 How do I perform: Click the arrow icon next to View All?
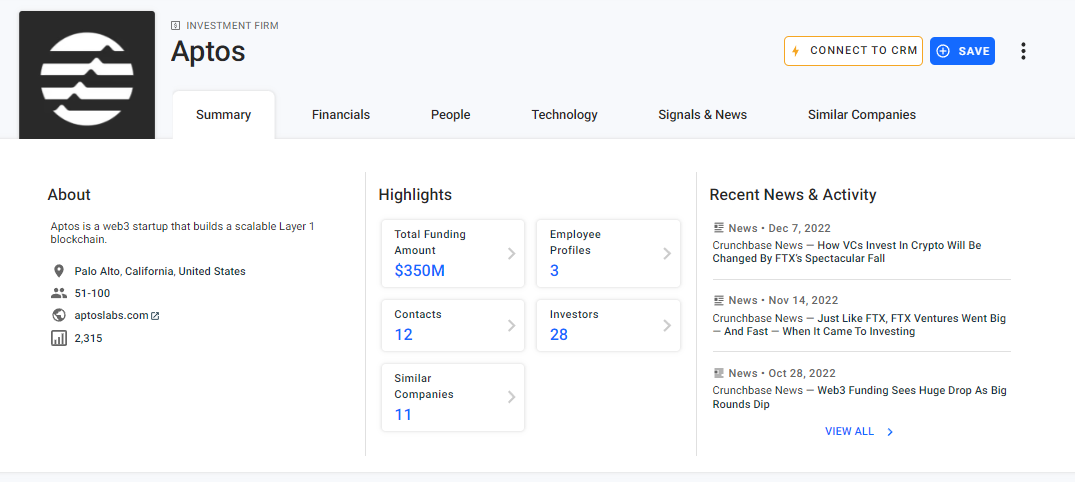point(890,432)
